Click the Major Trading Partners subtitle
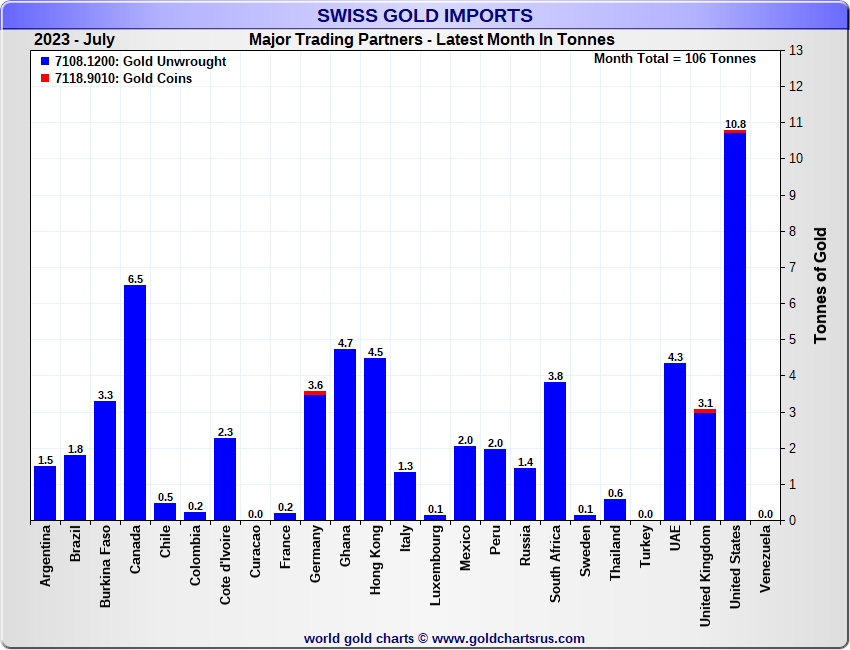 [432, 40]
